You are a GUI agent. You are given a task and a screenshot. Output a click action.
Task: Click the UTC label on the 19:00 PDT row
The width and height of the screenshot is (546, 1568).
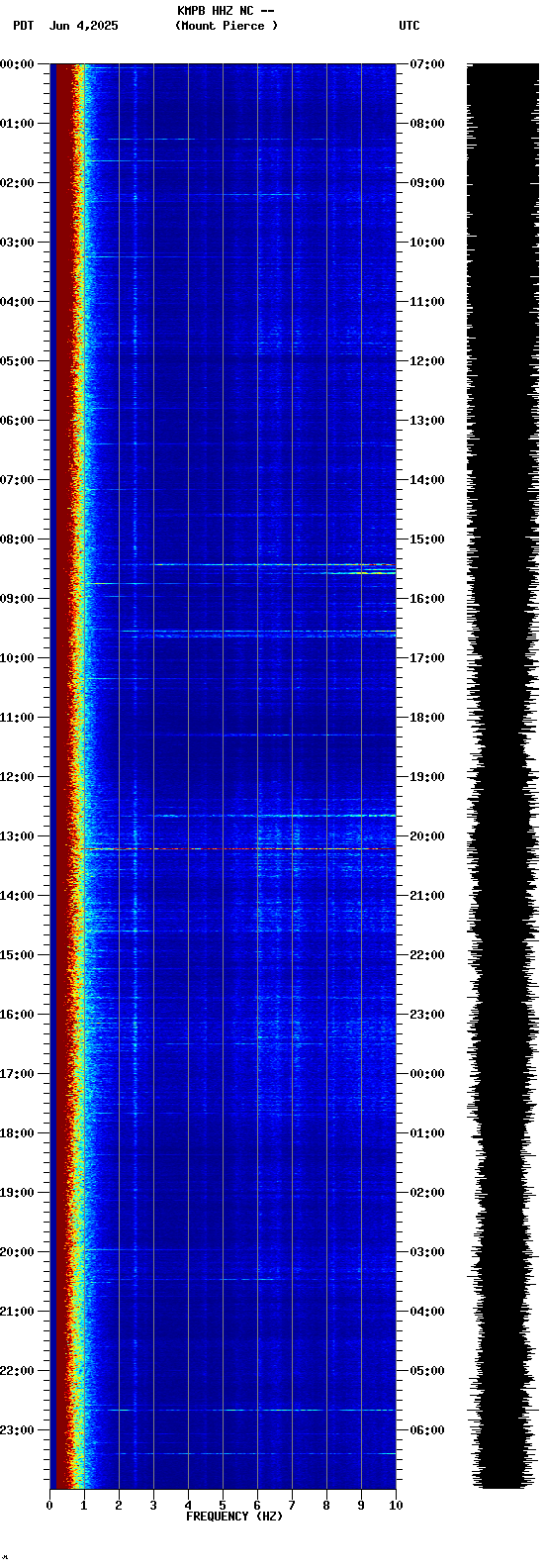point(426,1193)
